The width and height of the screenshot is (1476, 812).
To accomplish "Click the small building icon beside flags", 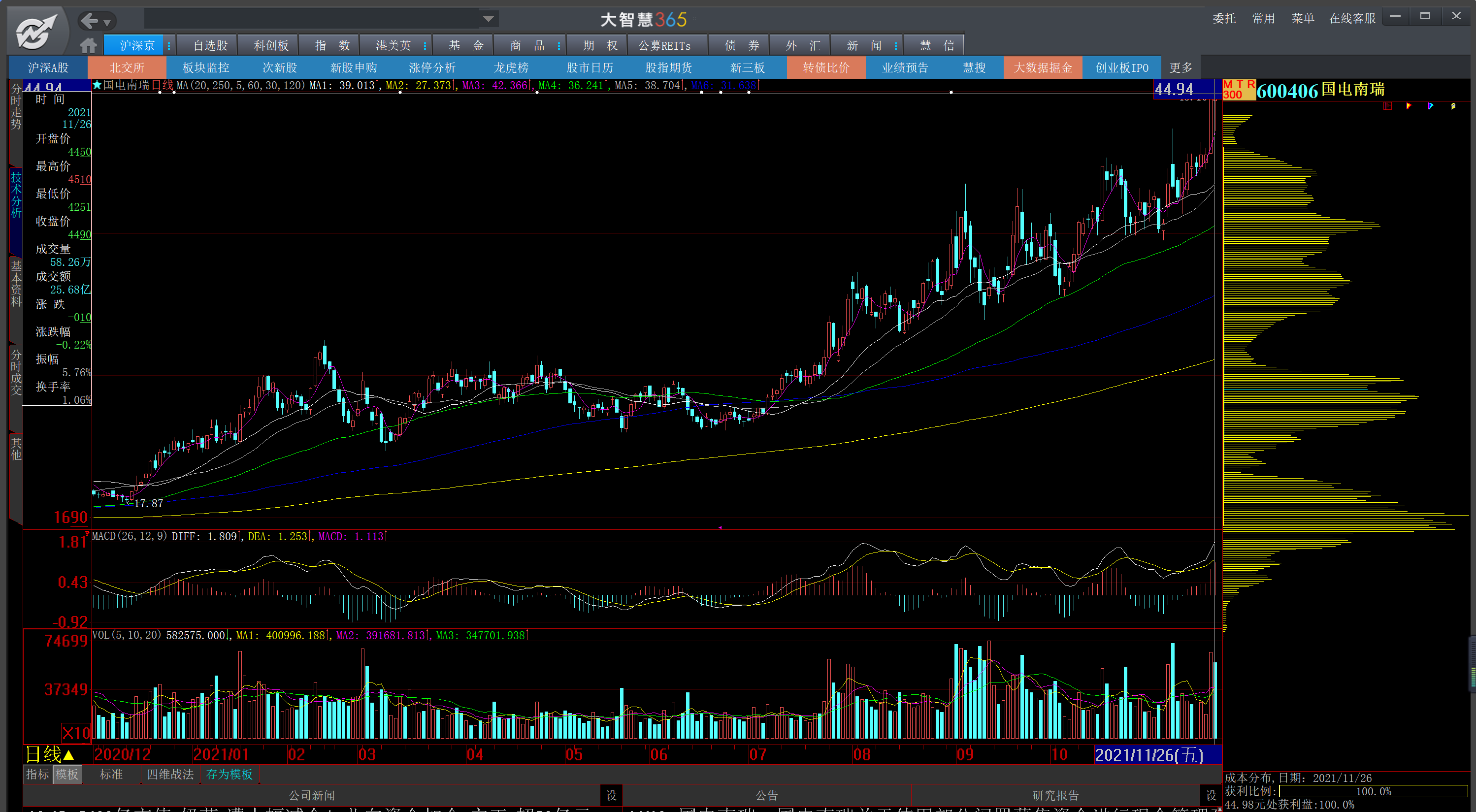I will [x=1452, y=106].
